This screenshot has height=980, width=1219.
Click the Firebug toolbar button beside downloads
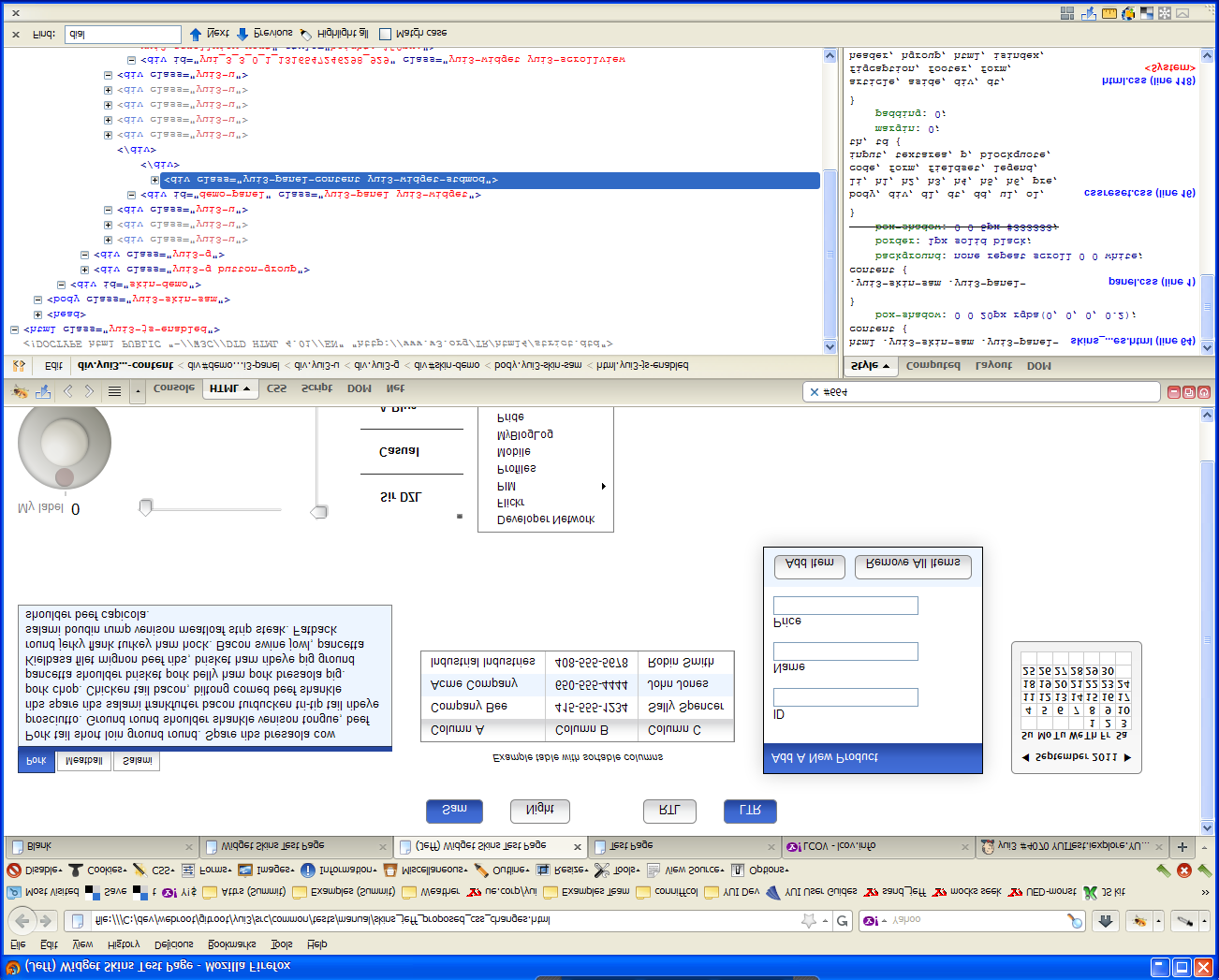tap(1139, 921)
